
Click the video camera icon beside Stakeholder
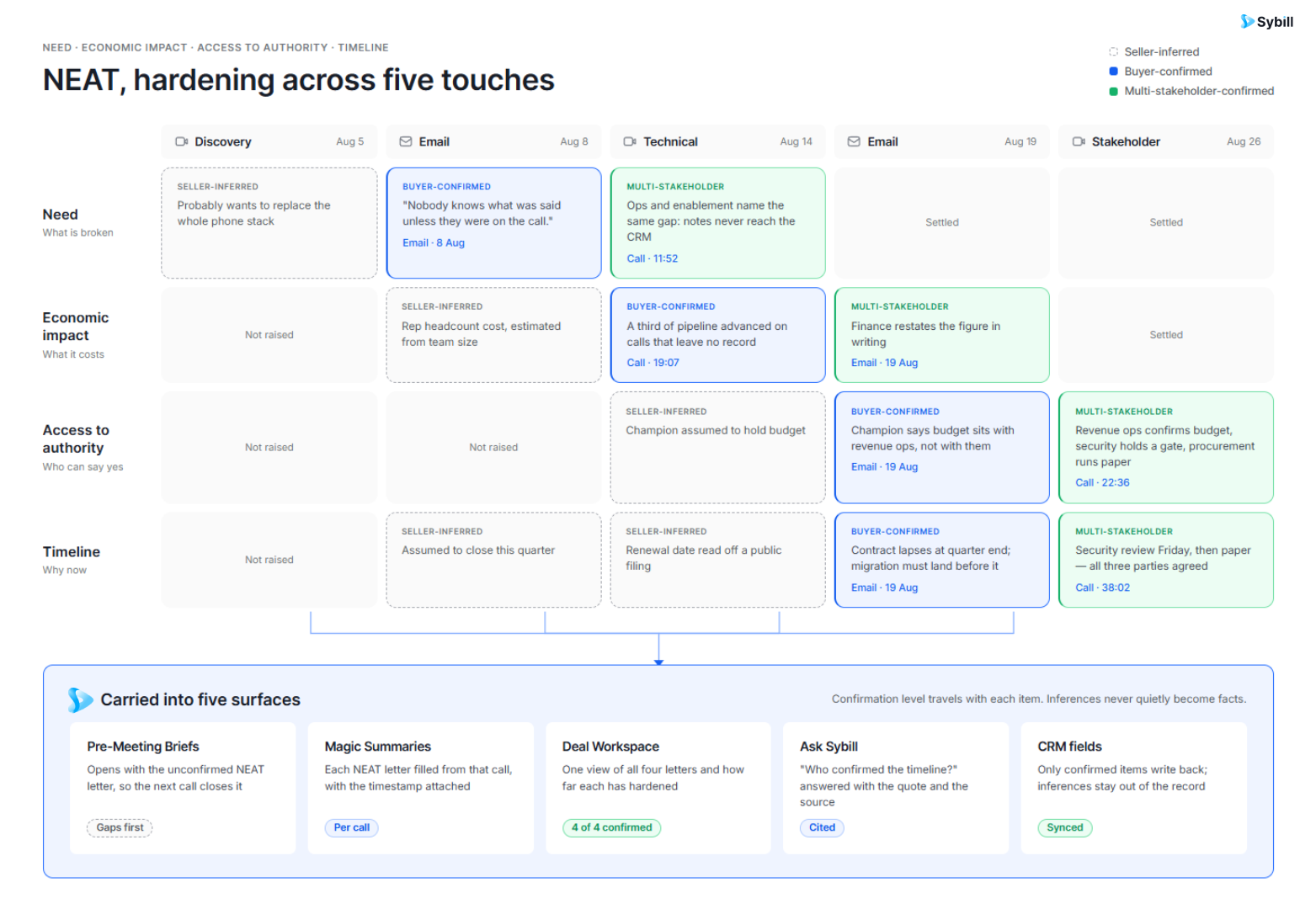coord(1079,141)
